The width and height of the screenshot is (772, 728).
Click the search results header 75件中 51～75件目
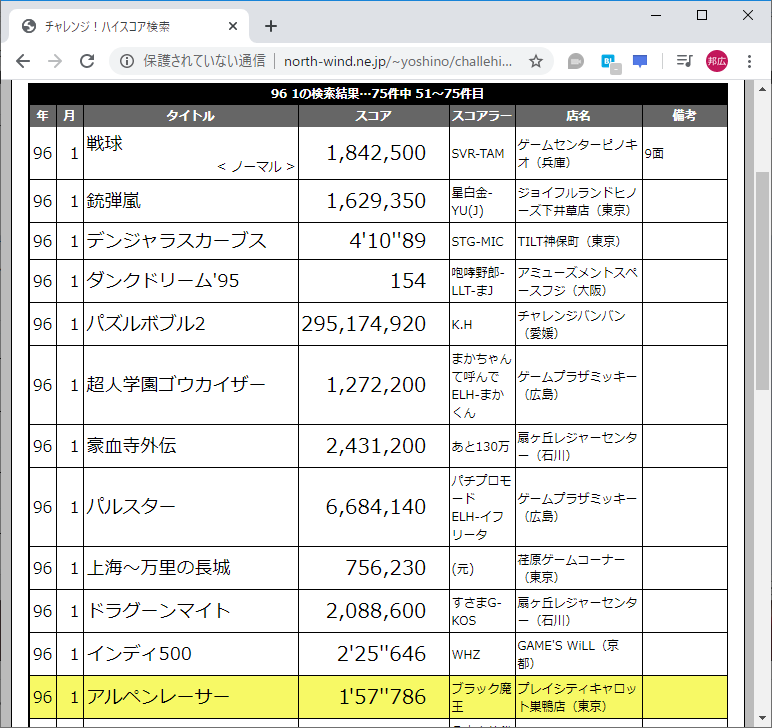[x=378, y=94]
